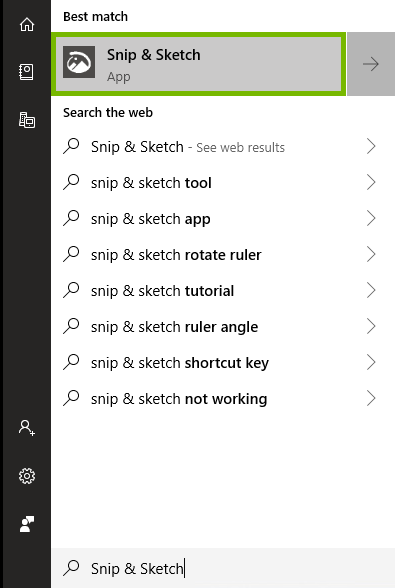Open the Feedback icon in sidebar

point(27,524)
